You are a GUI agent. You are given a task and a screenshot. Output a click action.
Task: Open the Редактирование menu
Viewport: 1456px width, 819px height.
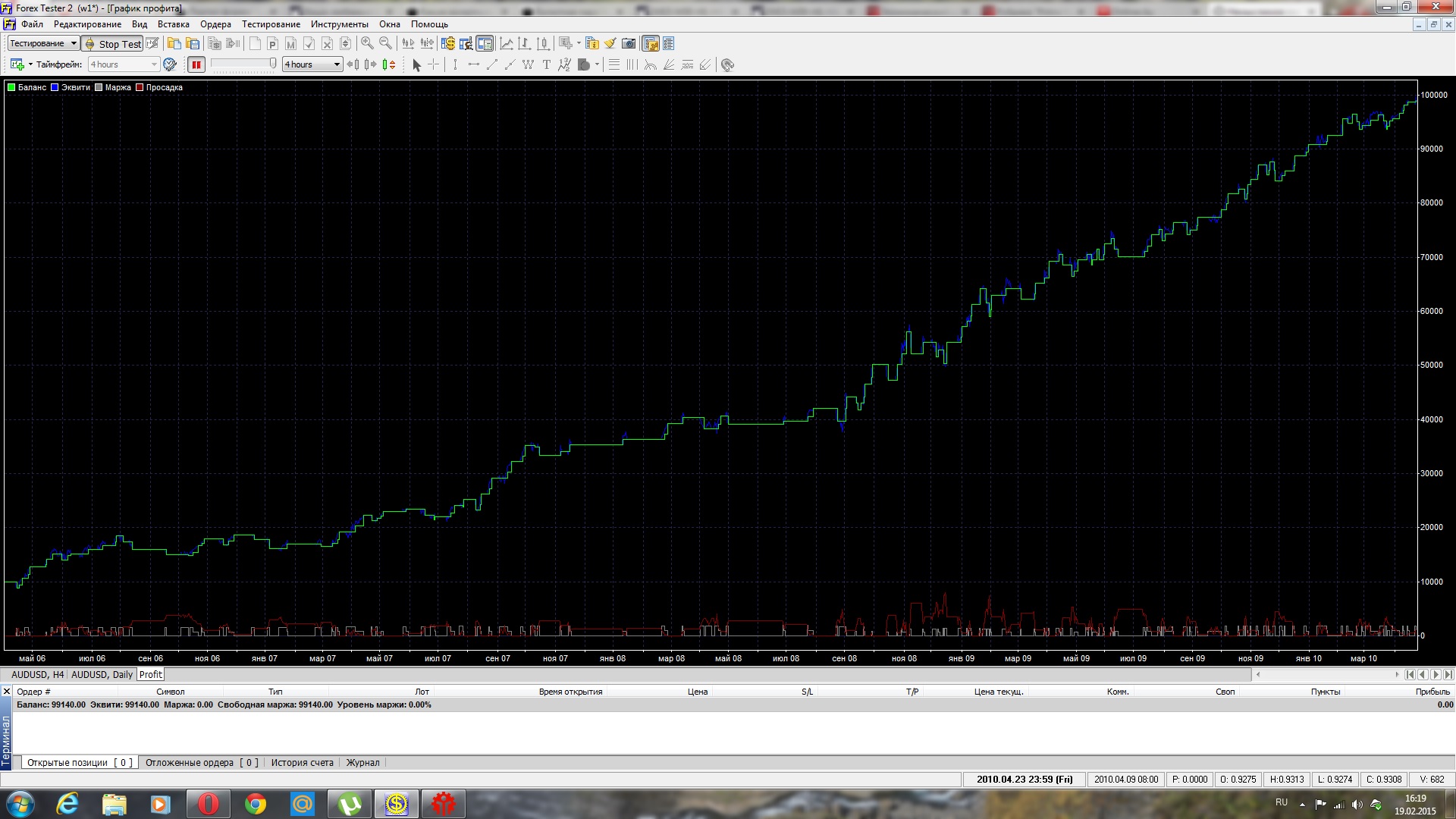[x=87, y=24]
